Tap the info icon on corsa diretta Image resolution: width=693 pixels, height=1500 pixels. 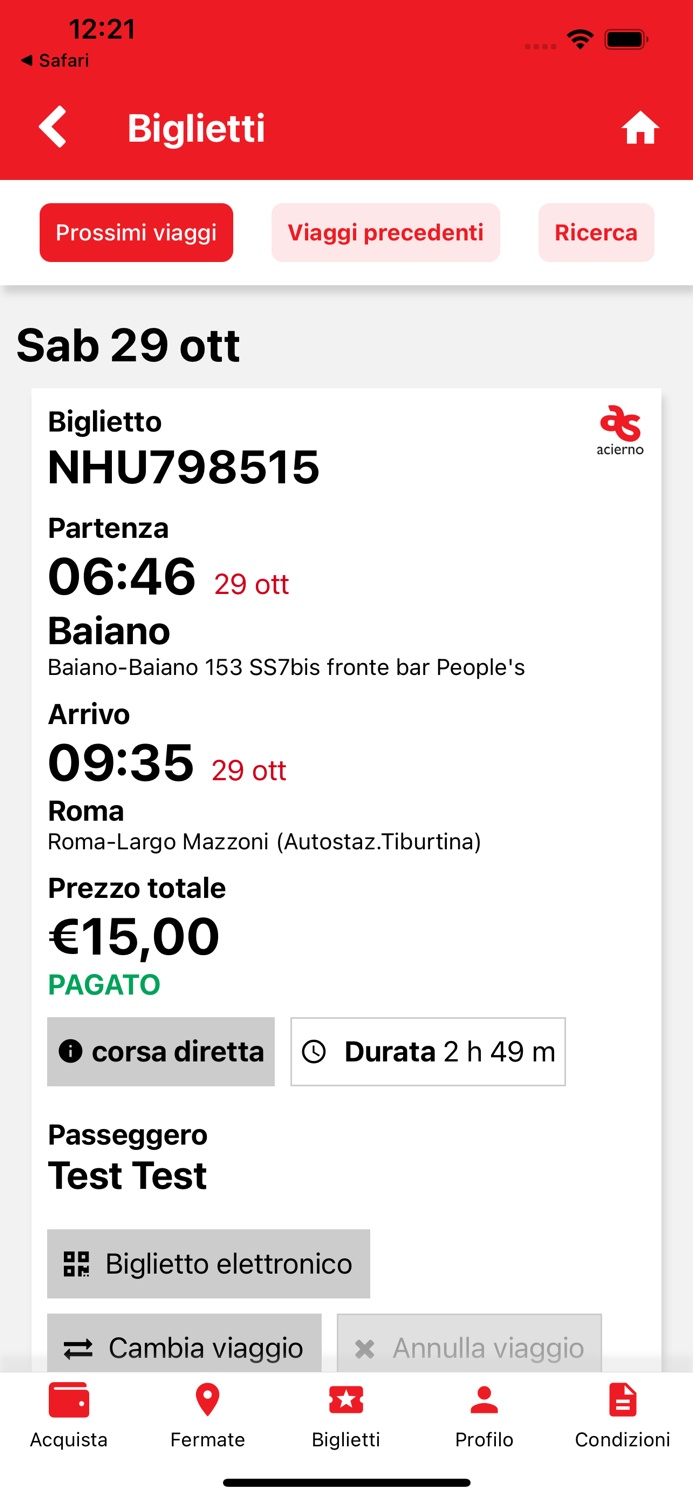point(70,1051)
